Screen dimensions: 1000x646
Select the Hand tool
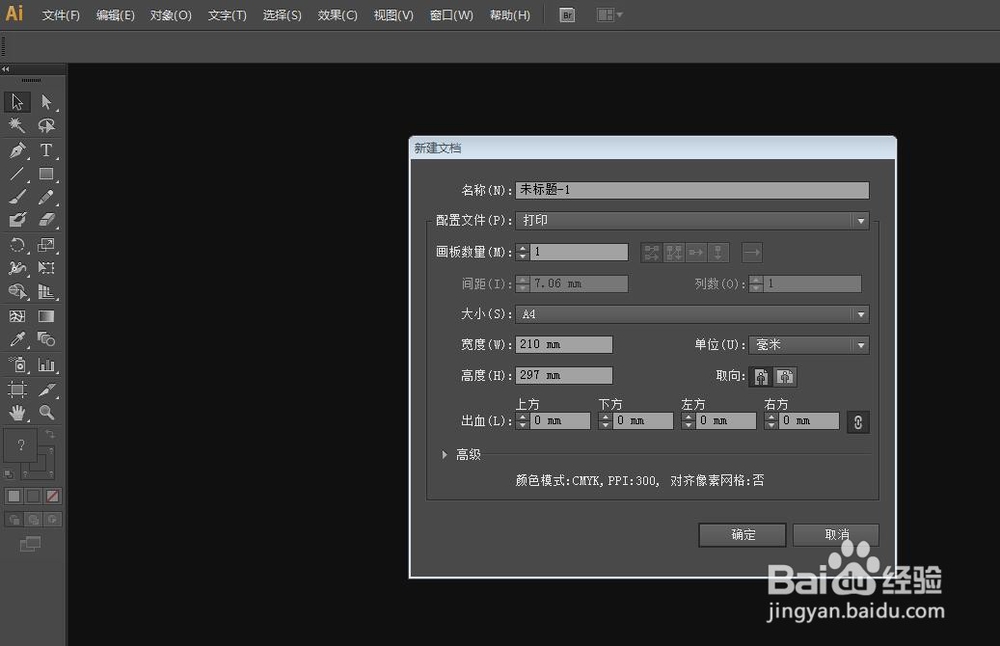(x=15, y=412)
